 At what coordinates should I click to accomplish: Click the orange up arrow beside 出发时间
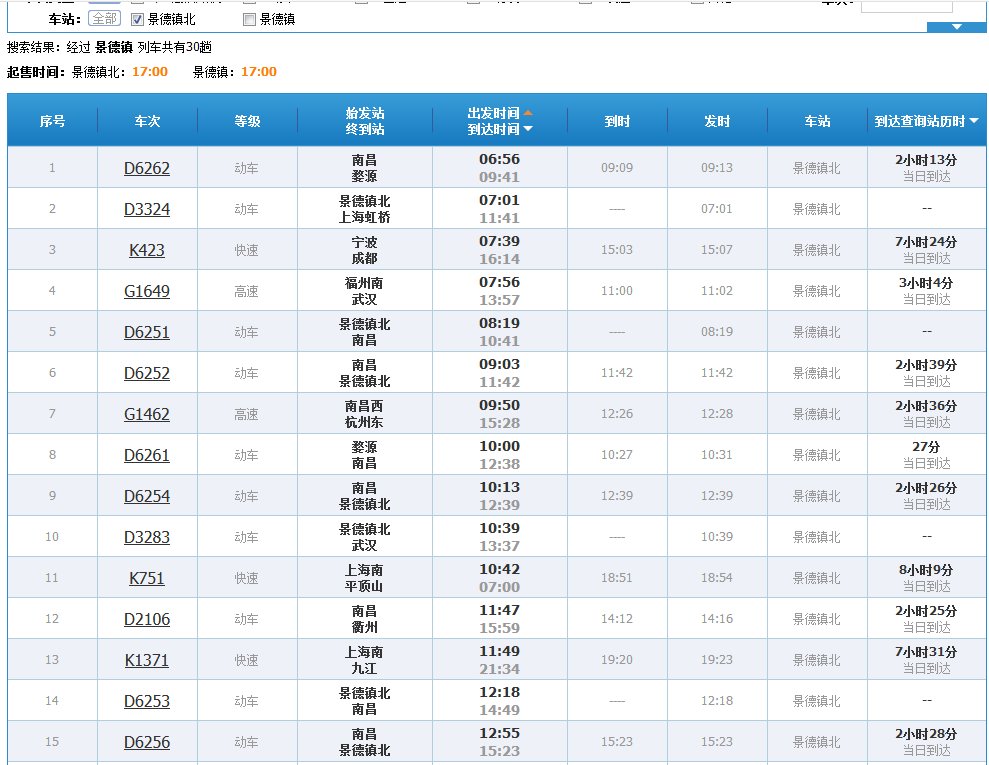[x=528, y=113]
